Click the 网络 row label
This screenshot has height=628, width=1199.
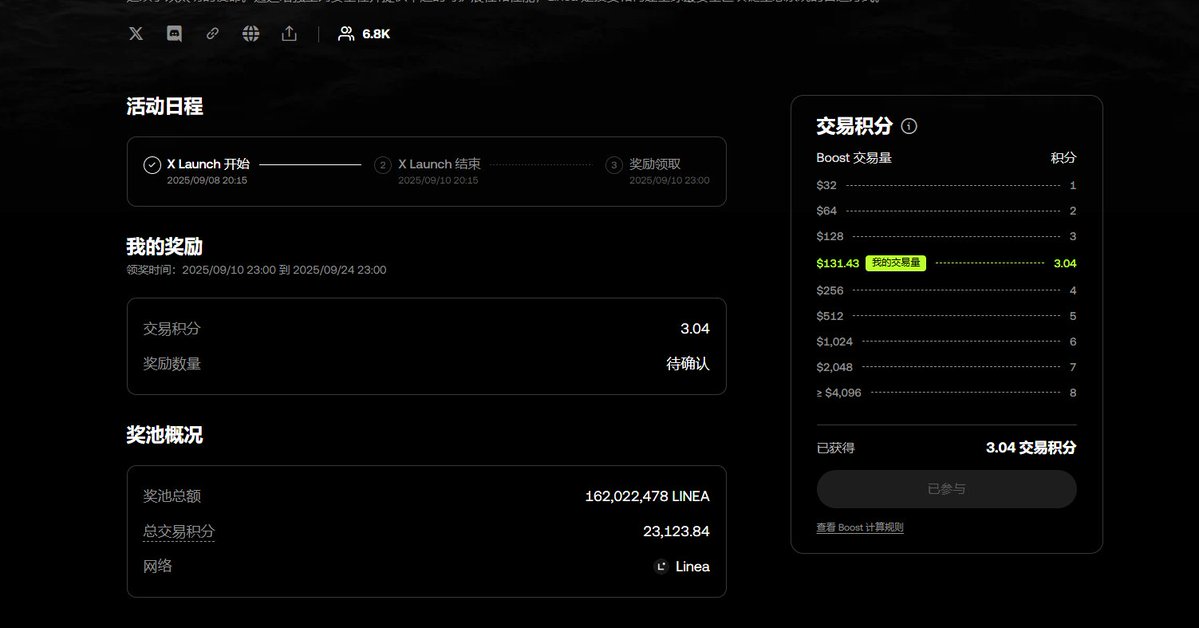[158, 567]
